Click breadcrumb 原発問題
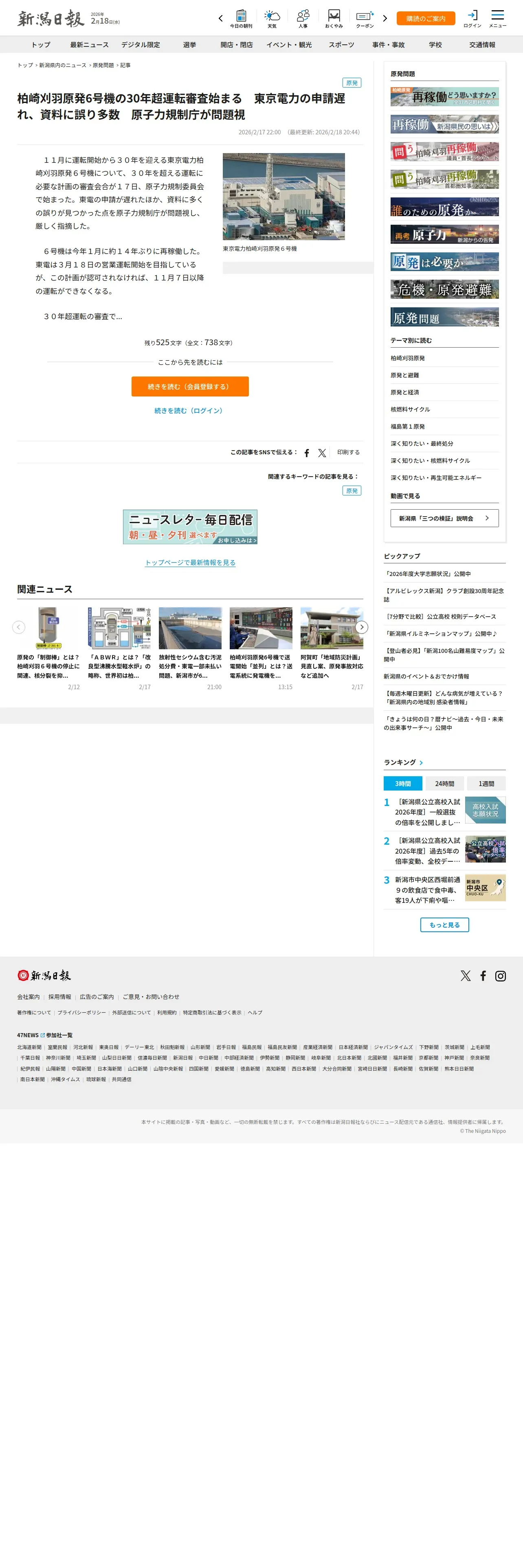Viewport: 523px width, 1568px height. tap(103, 65)
